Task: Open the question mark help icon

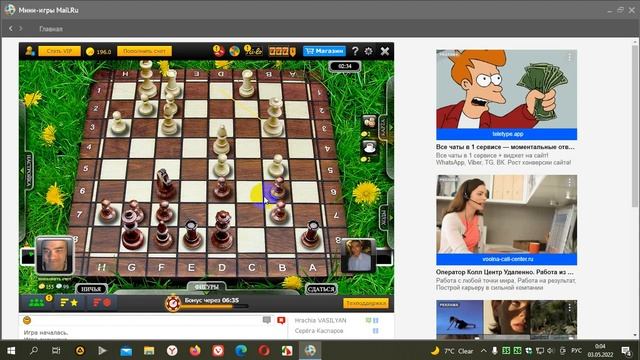Action: point(355,51)
